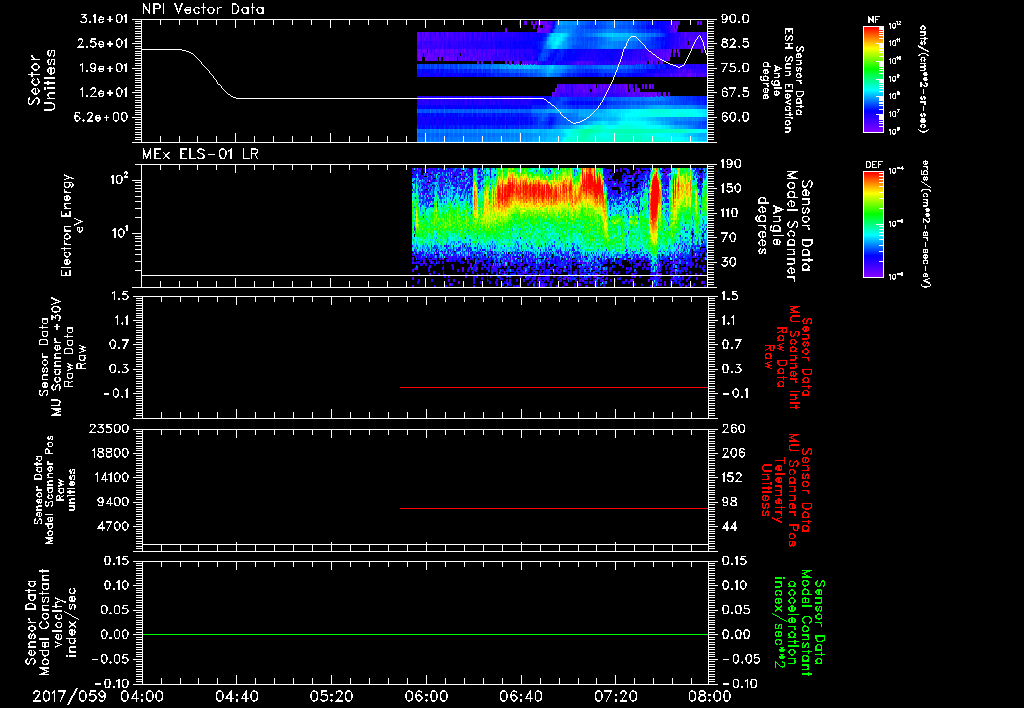Click the 08:00 time axis label
This screenshot has height=708, width=1024.
710,696
